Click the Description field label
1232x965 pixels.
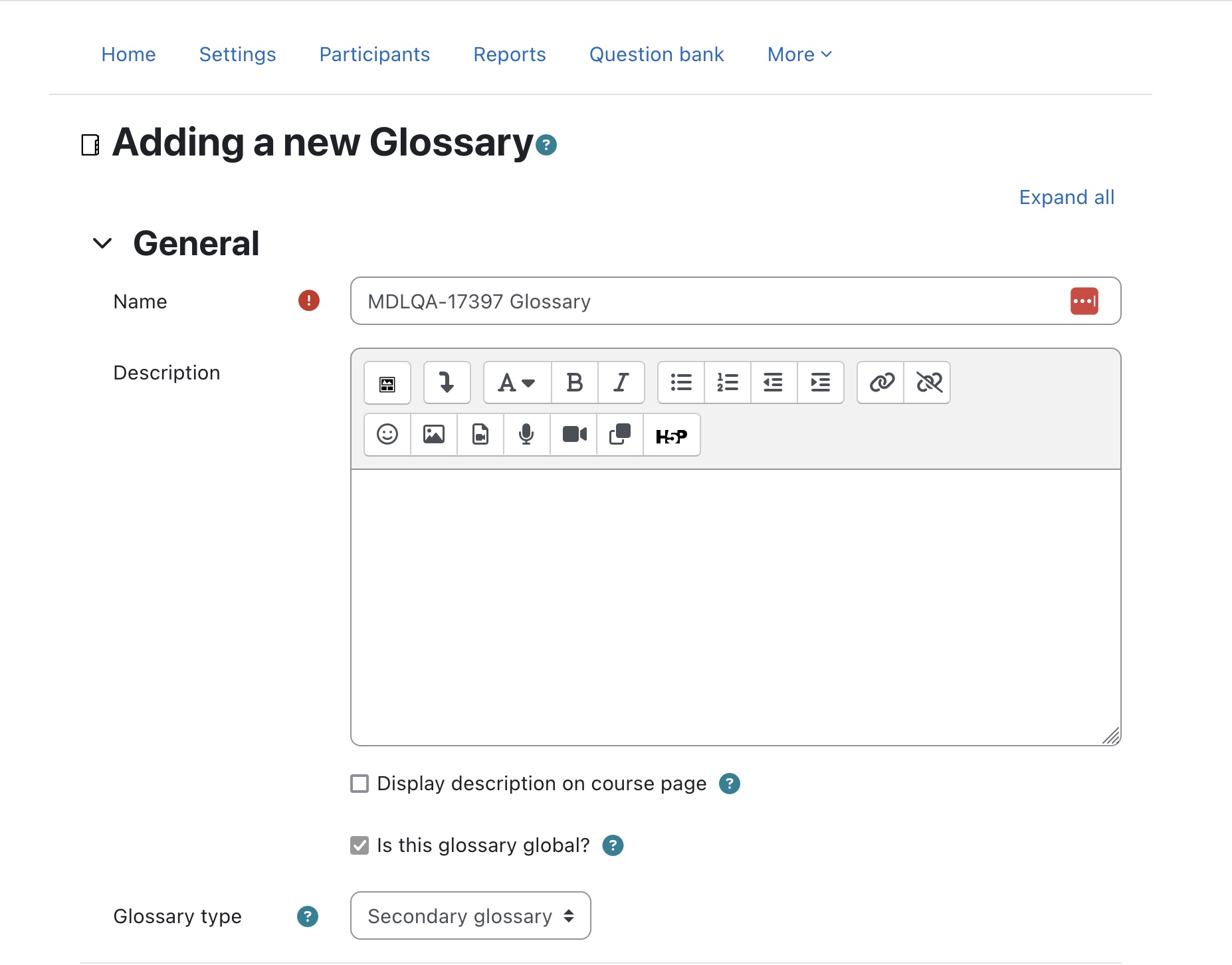pyautogui.click(x=167, y=373)
